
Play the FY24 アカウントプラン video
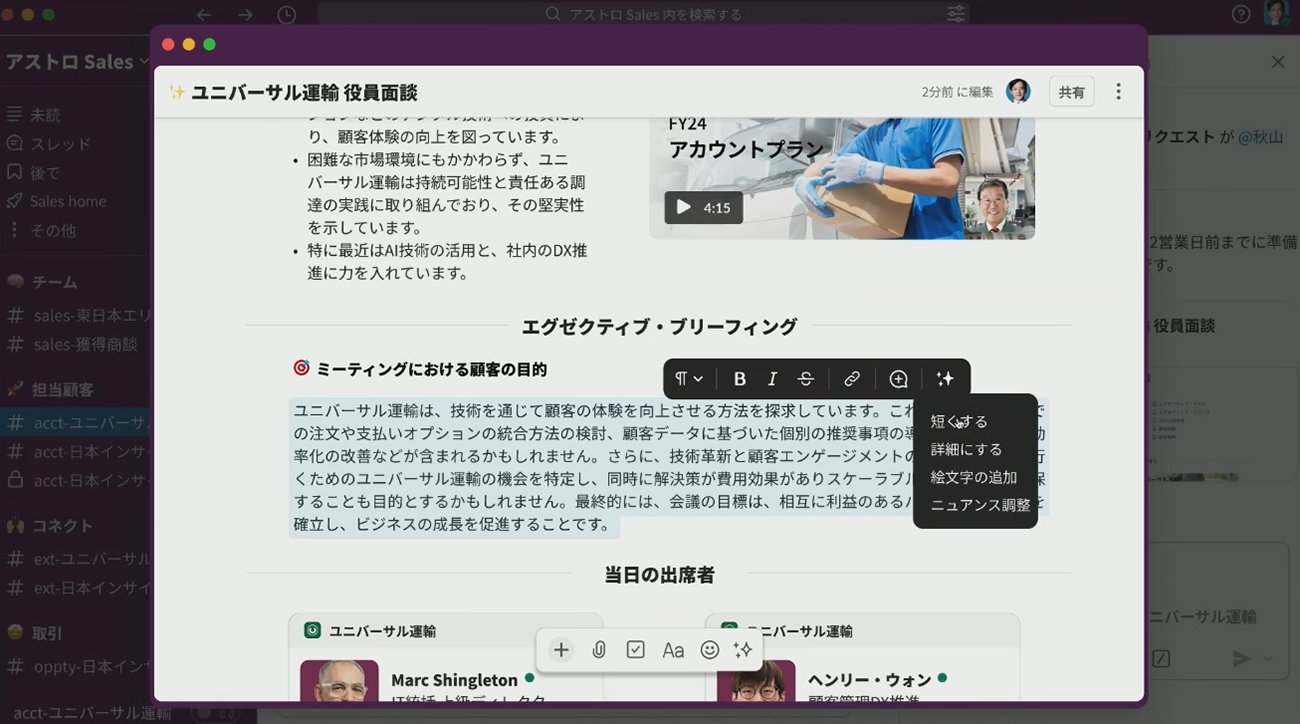(x=703, y=207)
